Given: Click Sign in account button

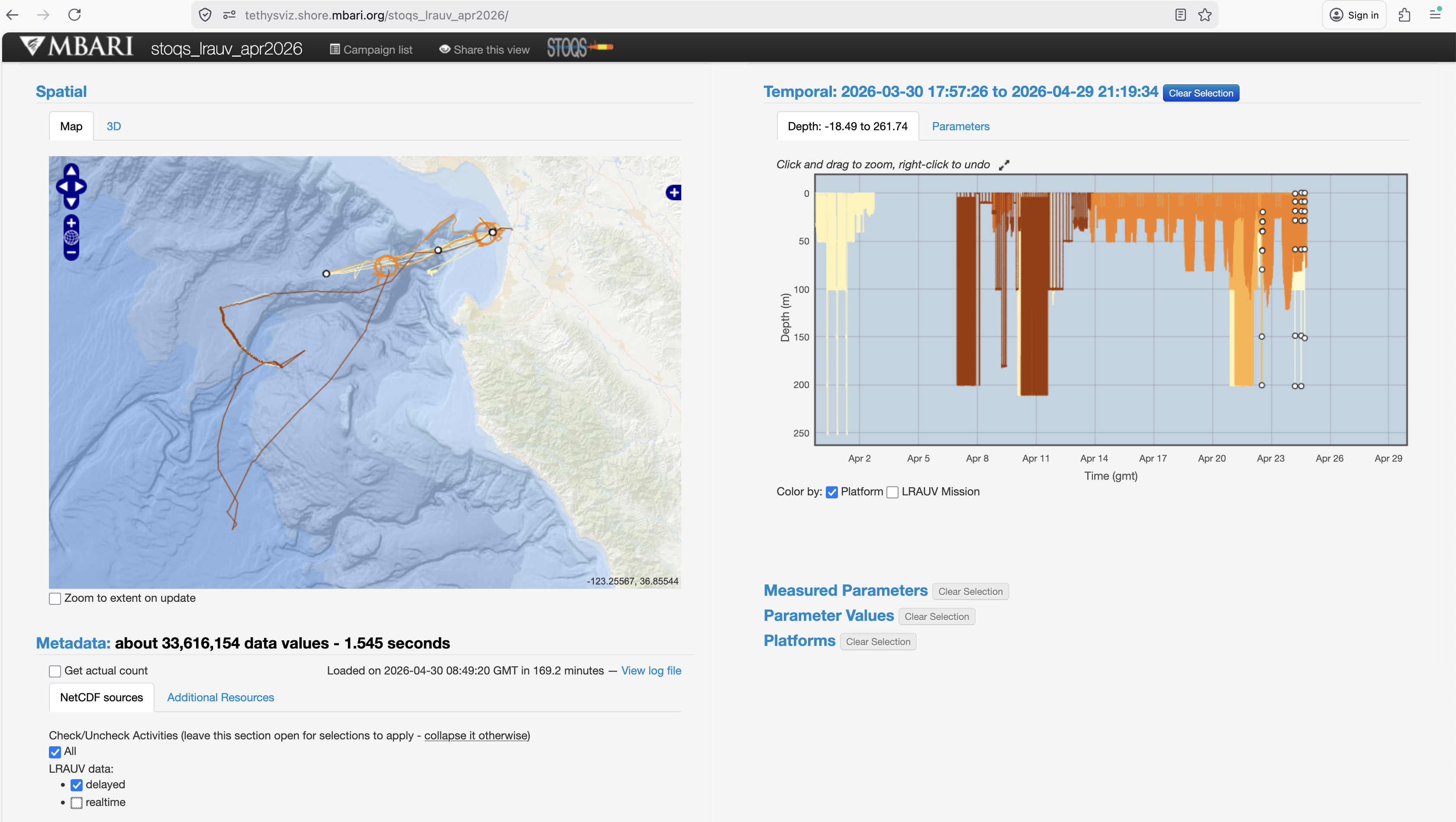Looking at the screenshot, I should 1354,15.
